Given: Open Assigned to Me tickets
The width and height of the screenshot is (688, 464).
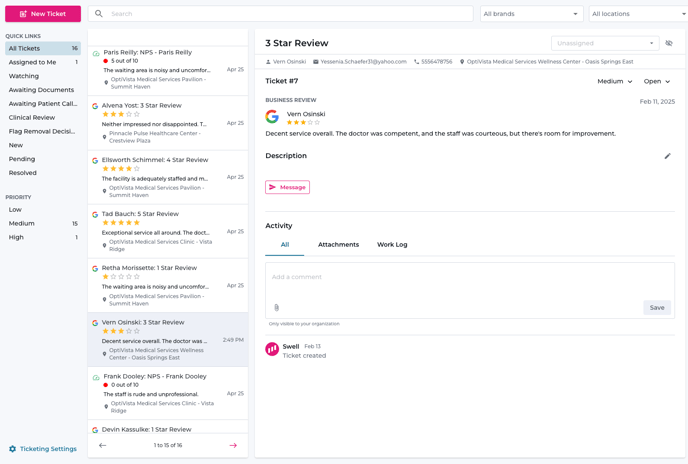Looking at the screenshot, I should (43, 62).
